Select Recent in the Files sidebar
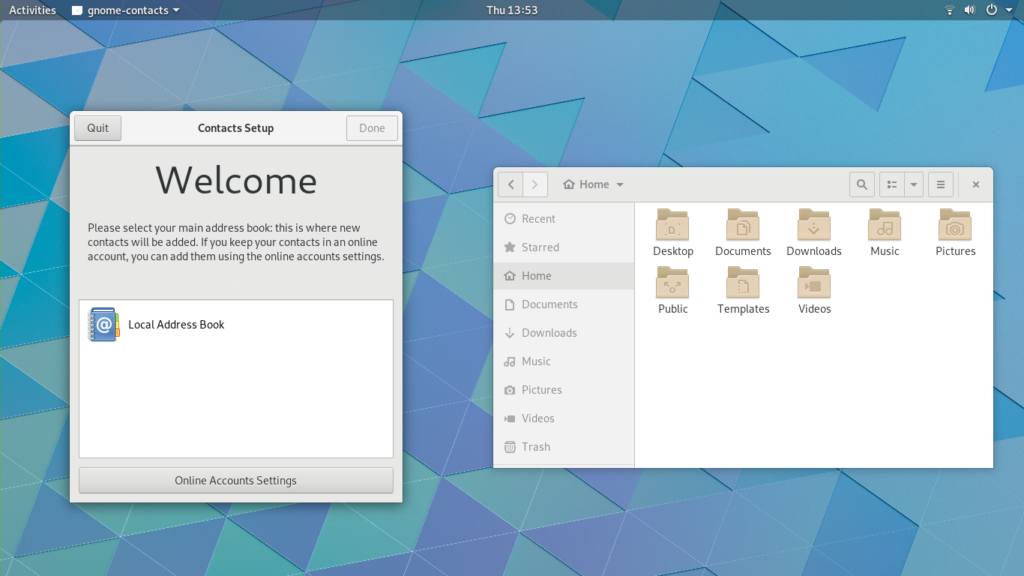This screenshot has height=576, width=1024. (537, 218)
